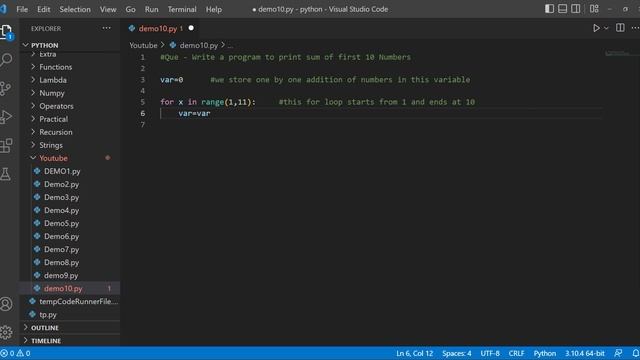
Task: Open the Testing flask view
Action: [6, 174]
